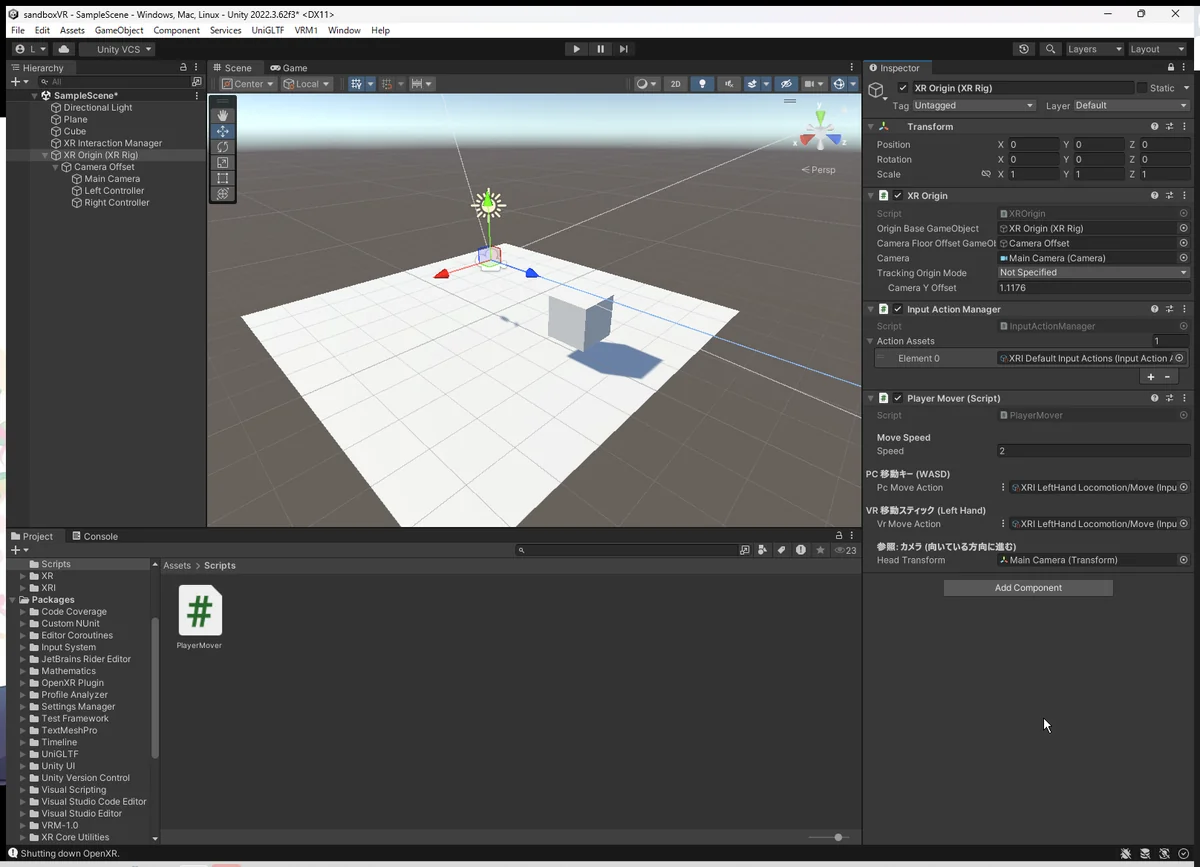Viewport: 1200px width, 867px height.
Task: Click the favorites star in Project panel
Action: point(820,550)
